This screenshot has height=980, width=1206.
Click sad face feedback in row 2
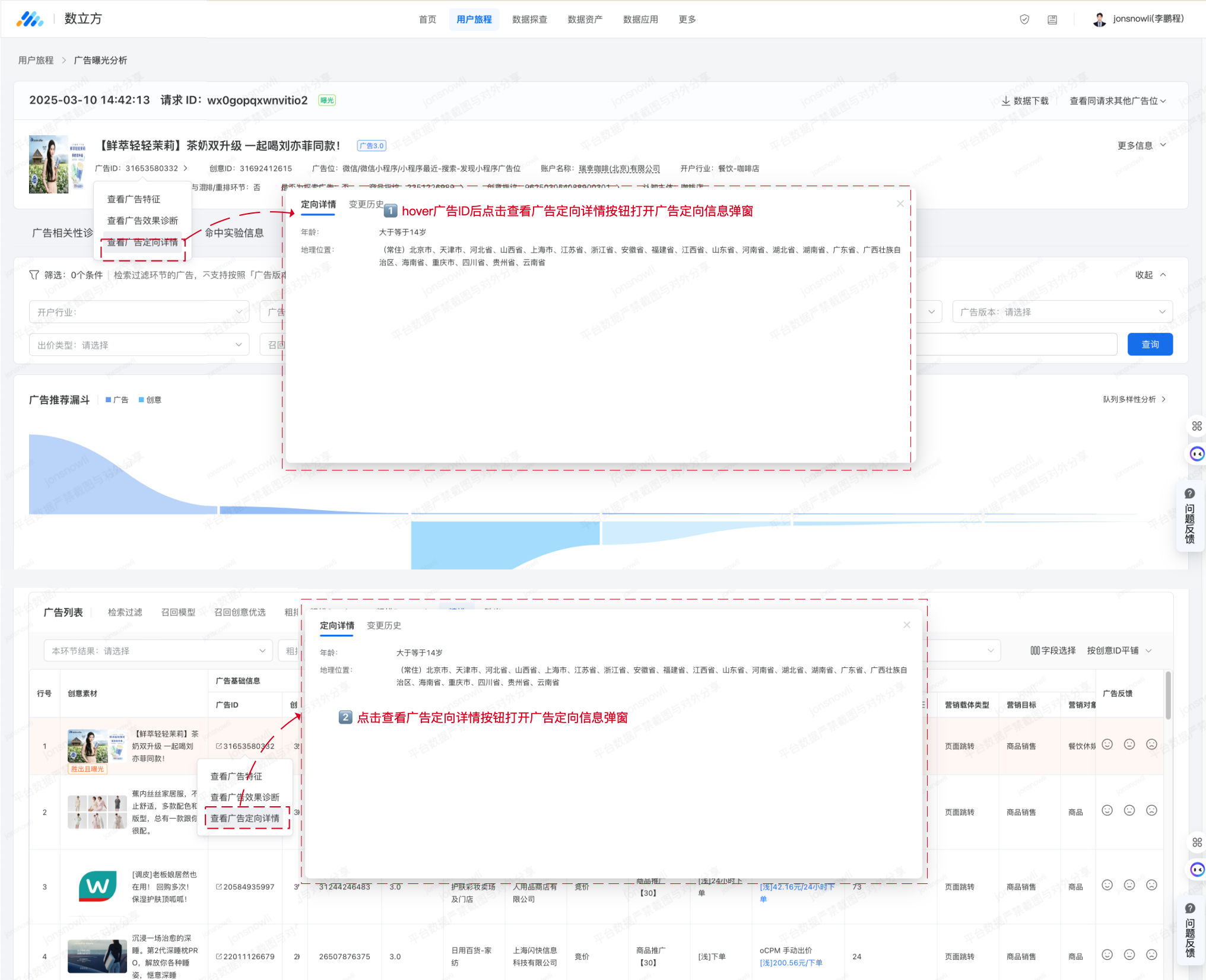(1151, 810)
